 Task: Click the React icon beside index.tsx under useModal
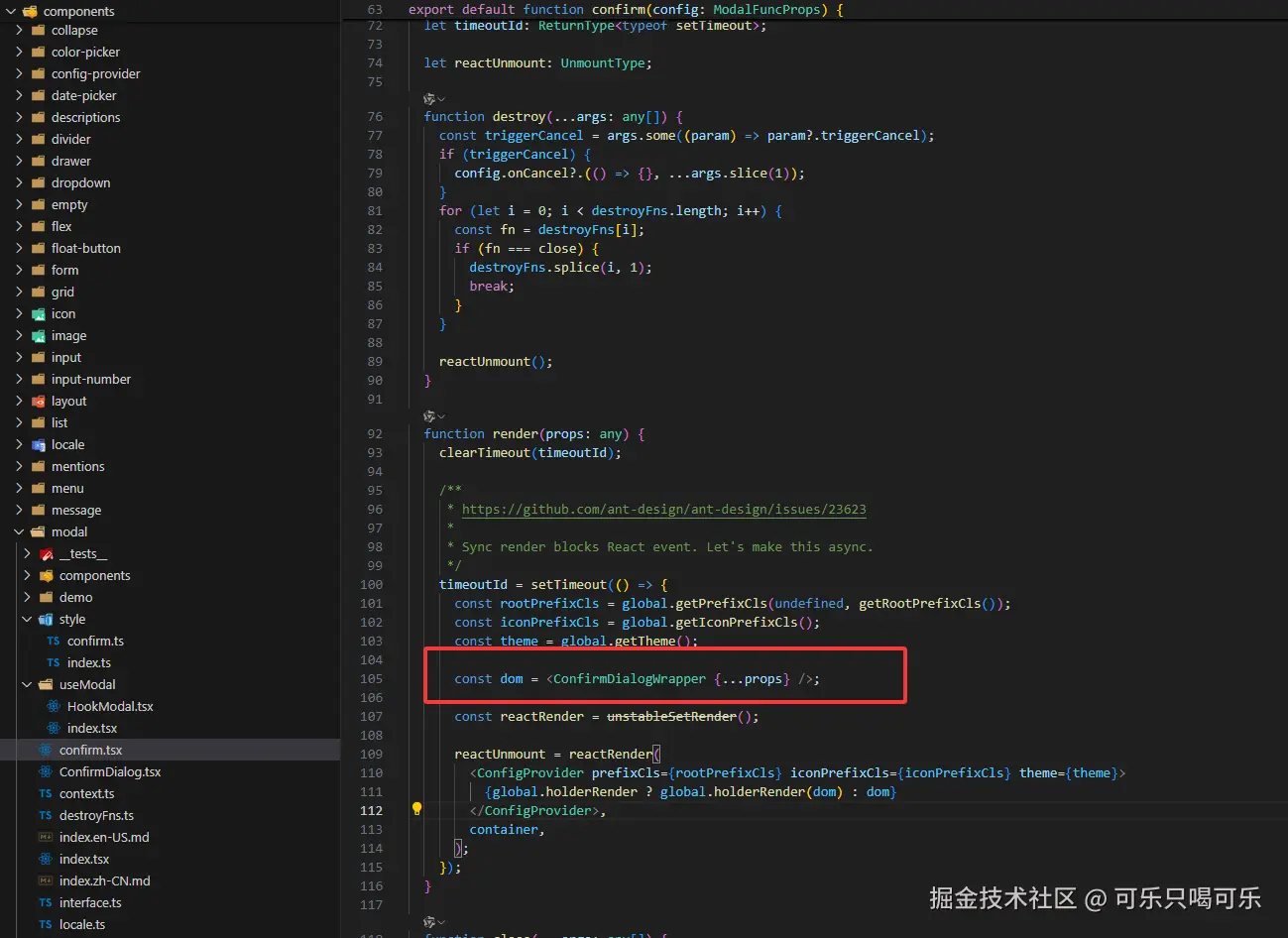pyautogui.click(x=54, y=728)
